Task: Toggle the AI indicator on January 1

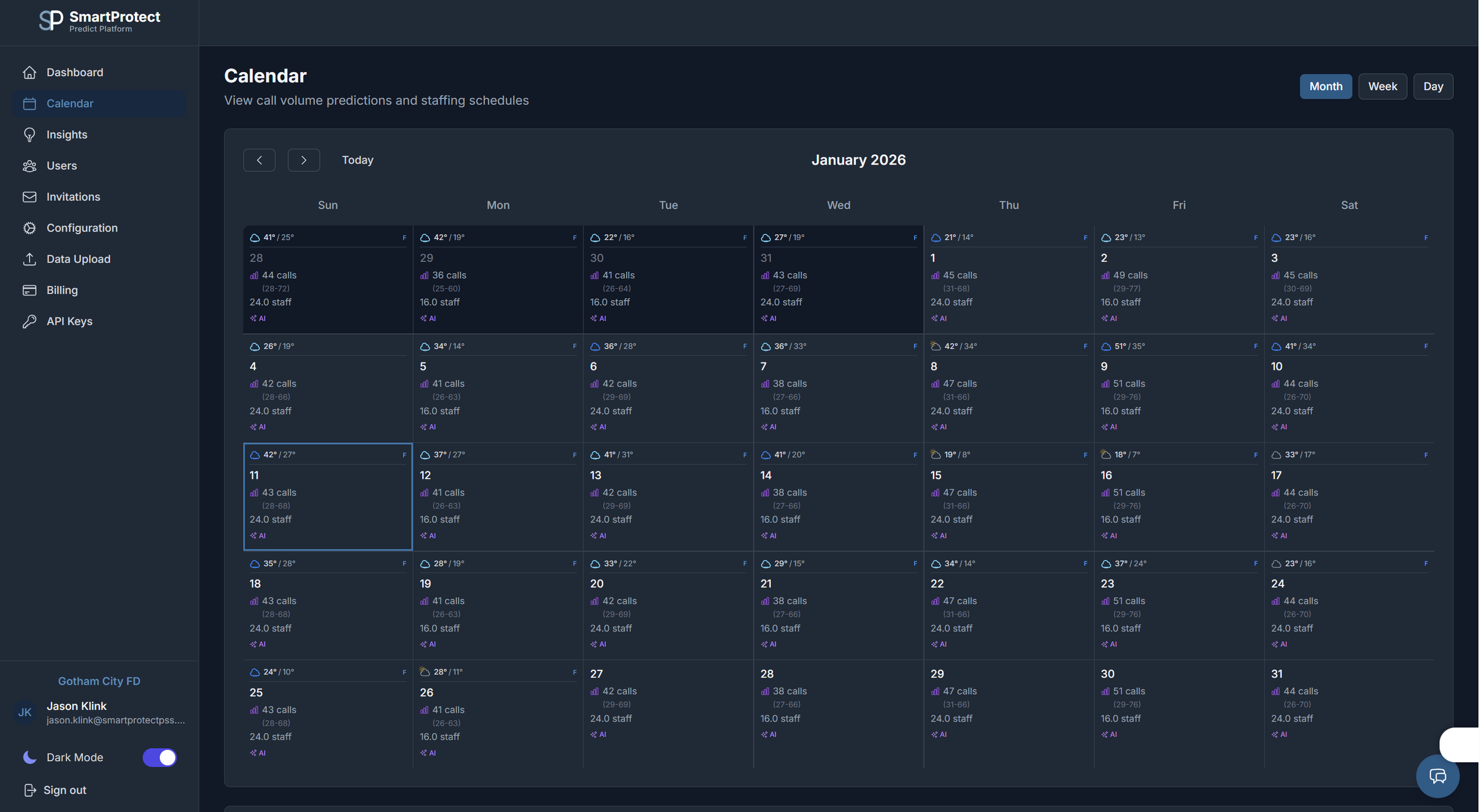Action: (939, 318)
